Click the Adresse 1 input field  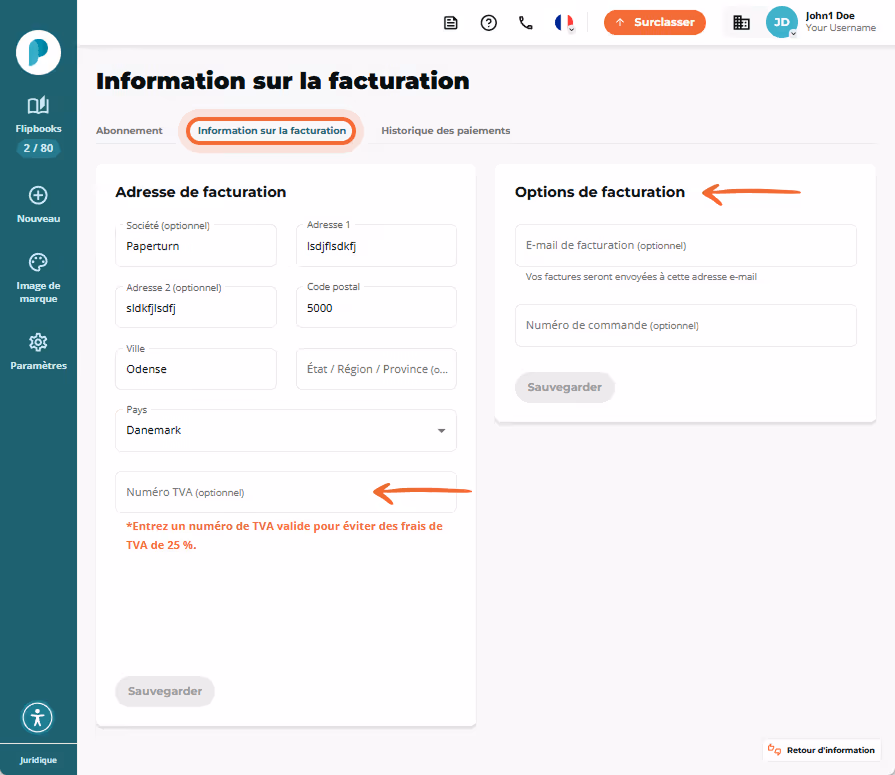[x=376, y=245]
